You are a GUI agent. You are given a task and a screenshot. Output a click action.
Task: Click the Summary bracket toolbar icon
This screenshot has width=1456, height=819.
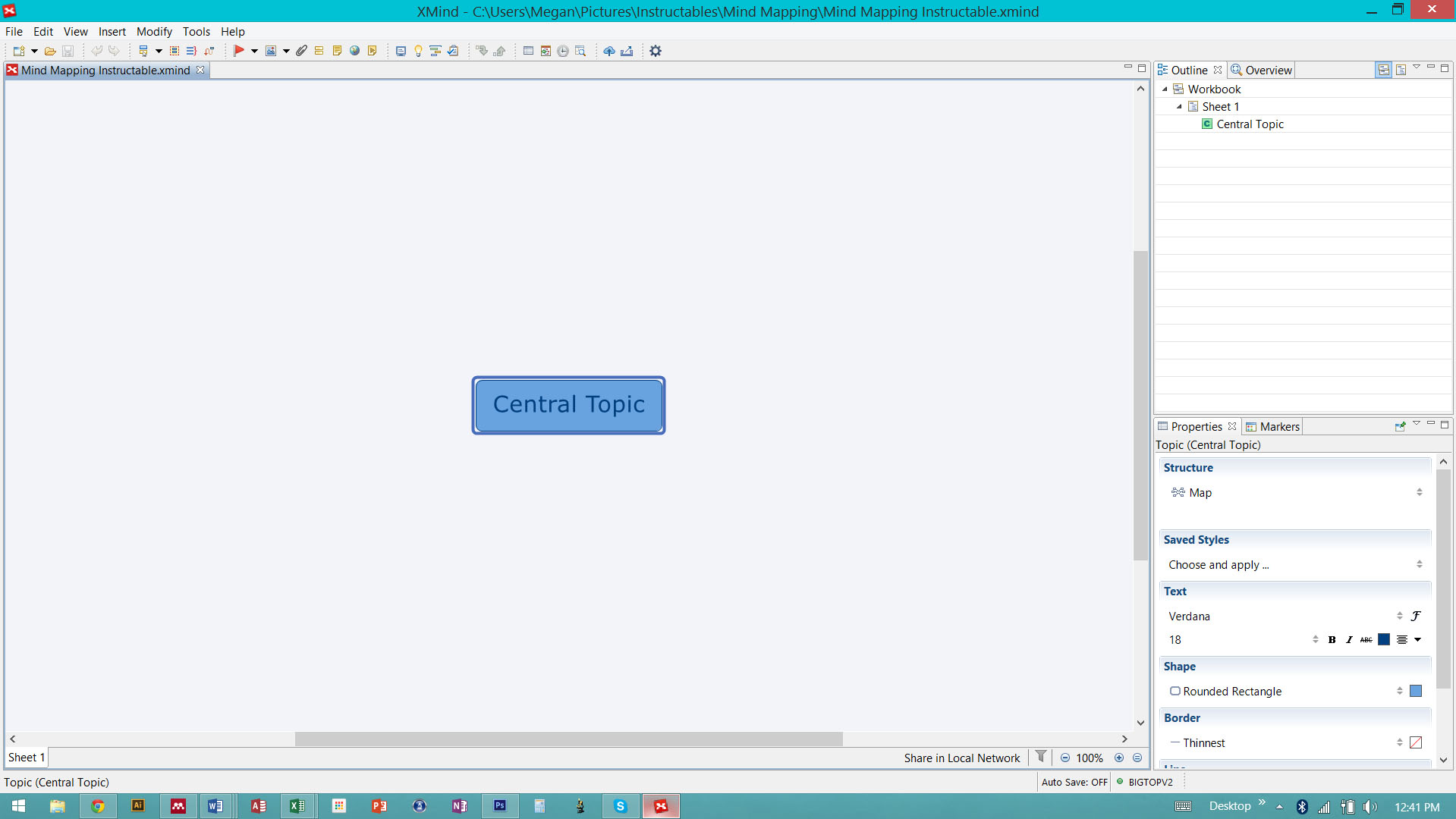pyautogui.click(x=191, y=51)
